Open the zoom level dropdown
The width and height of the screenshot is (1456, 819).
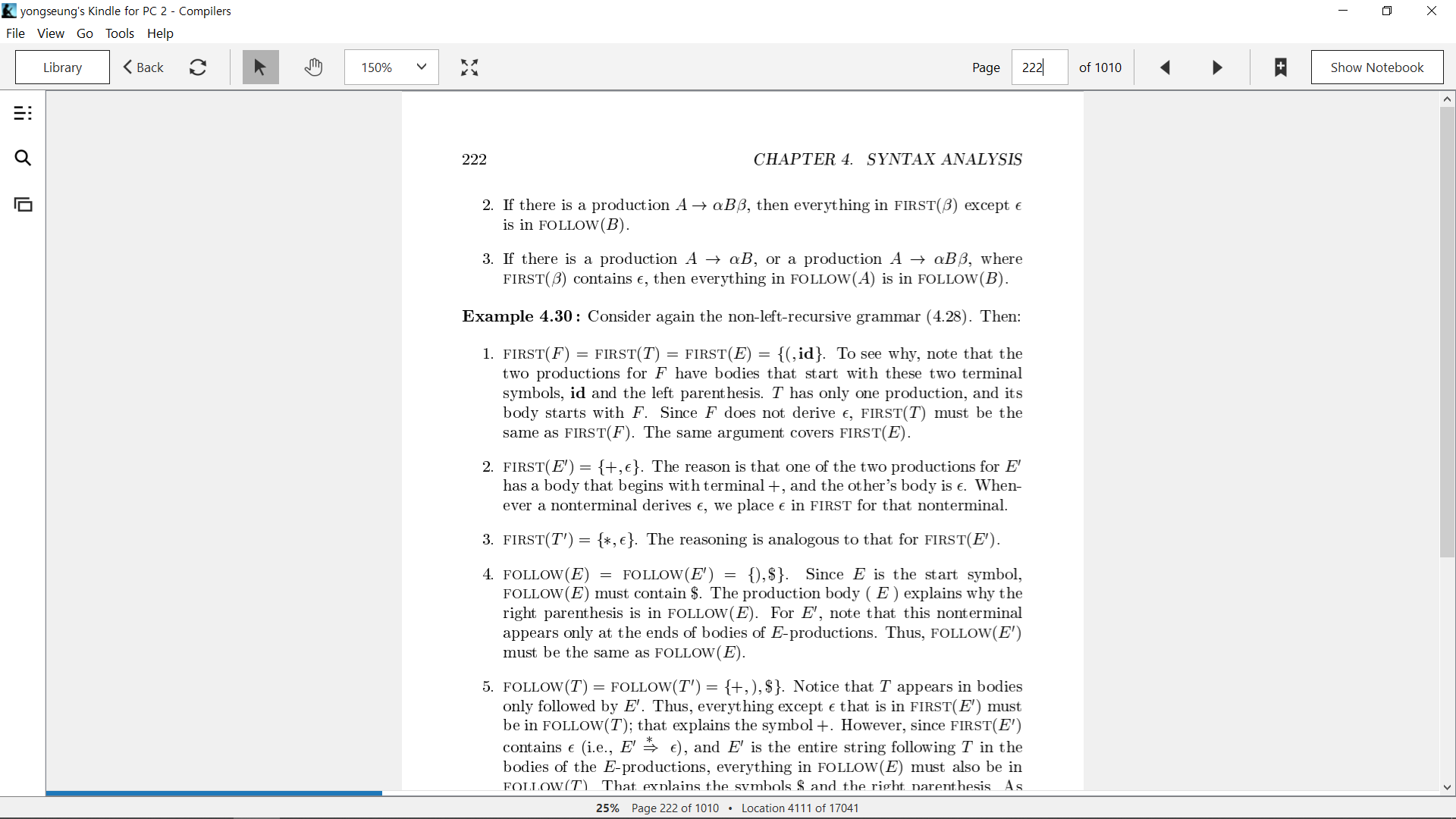coord(391,67)
